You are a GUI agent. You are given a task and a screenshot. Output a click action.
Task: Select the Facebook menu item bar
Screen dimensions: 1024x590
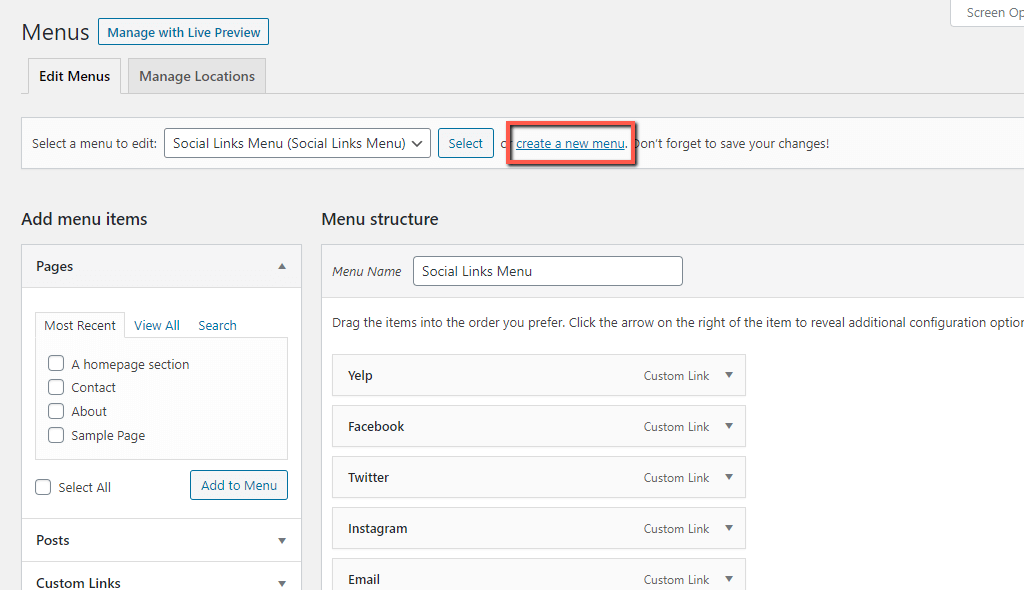coord(539,426)
